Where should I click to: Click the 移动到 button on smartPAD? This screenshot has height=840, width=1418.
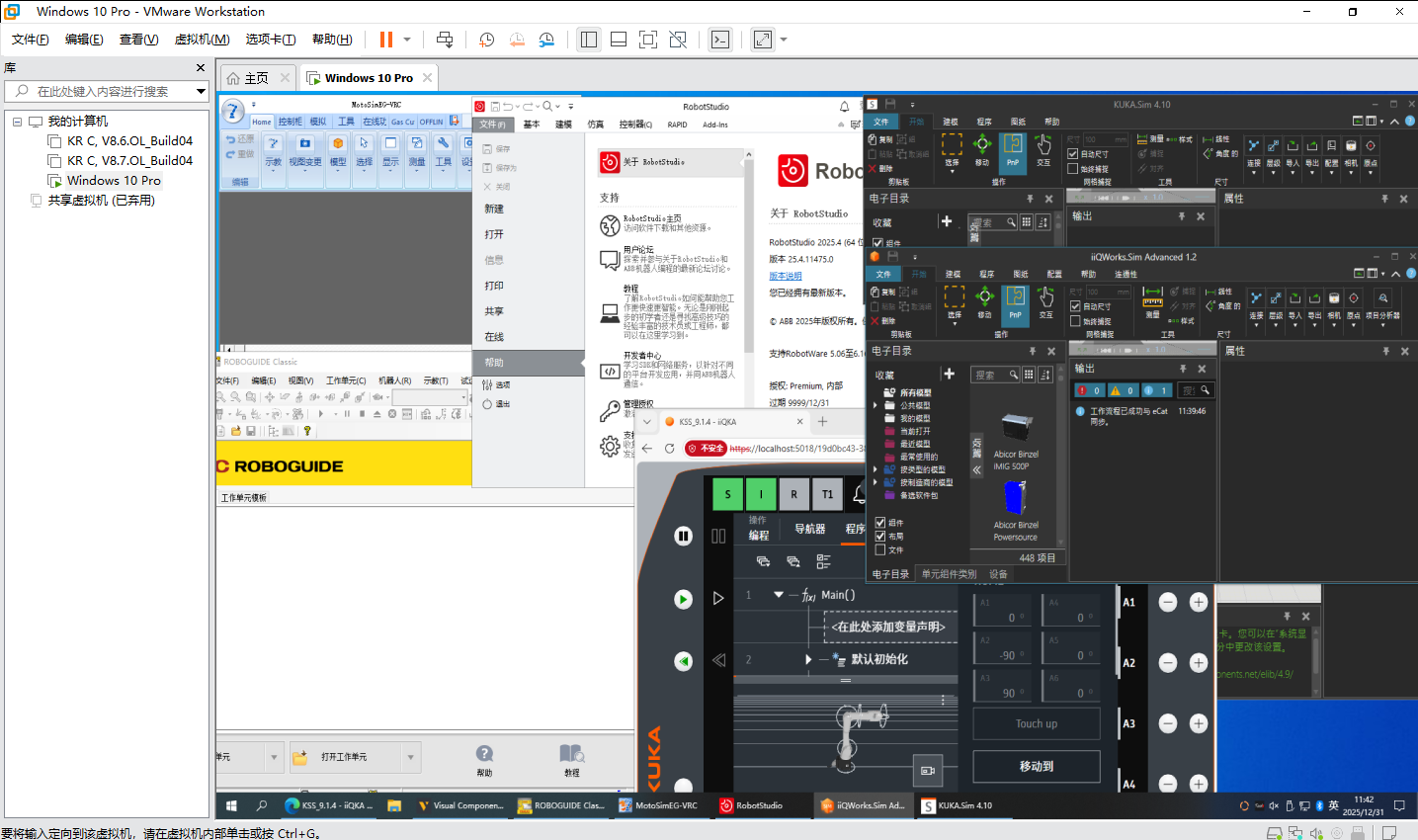pyautogui.click(x=1036, y=766)
